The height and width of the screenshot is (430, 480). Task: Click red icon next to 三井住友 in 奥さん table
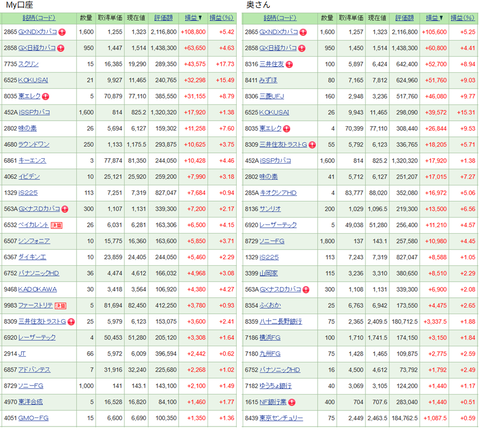(x=289, y=65)
